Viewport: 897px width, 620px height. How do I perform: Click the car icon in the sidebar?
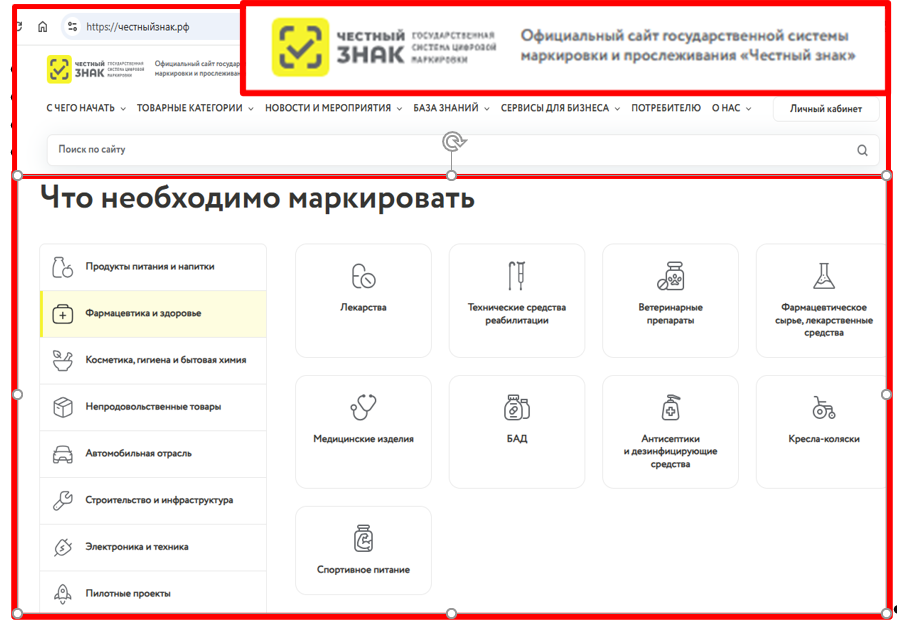pos(62,454)
